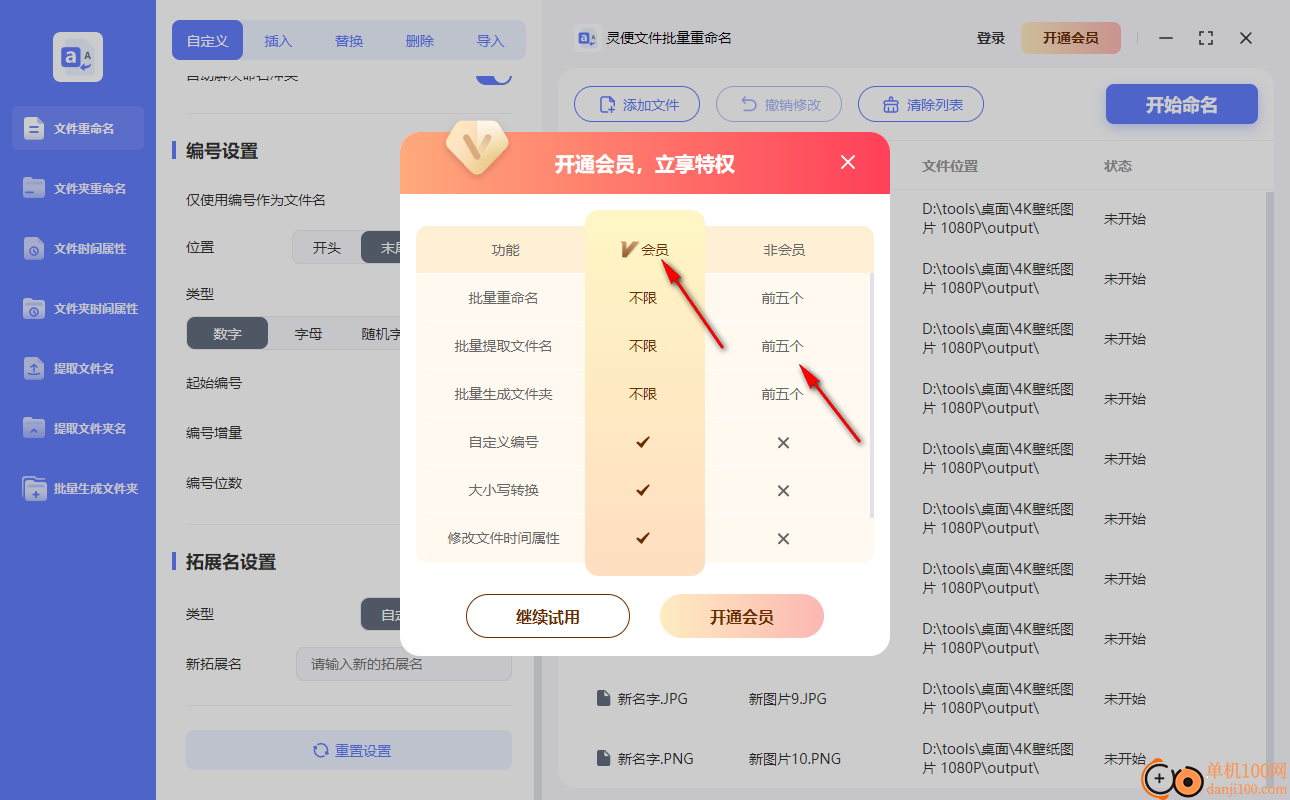Select 字母 numbering type
The height and width of the screenshot is (800, 1290).
tap(308, 333)
